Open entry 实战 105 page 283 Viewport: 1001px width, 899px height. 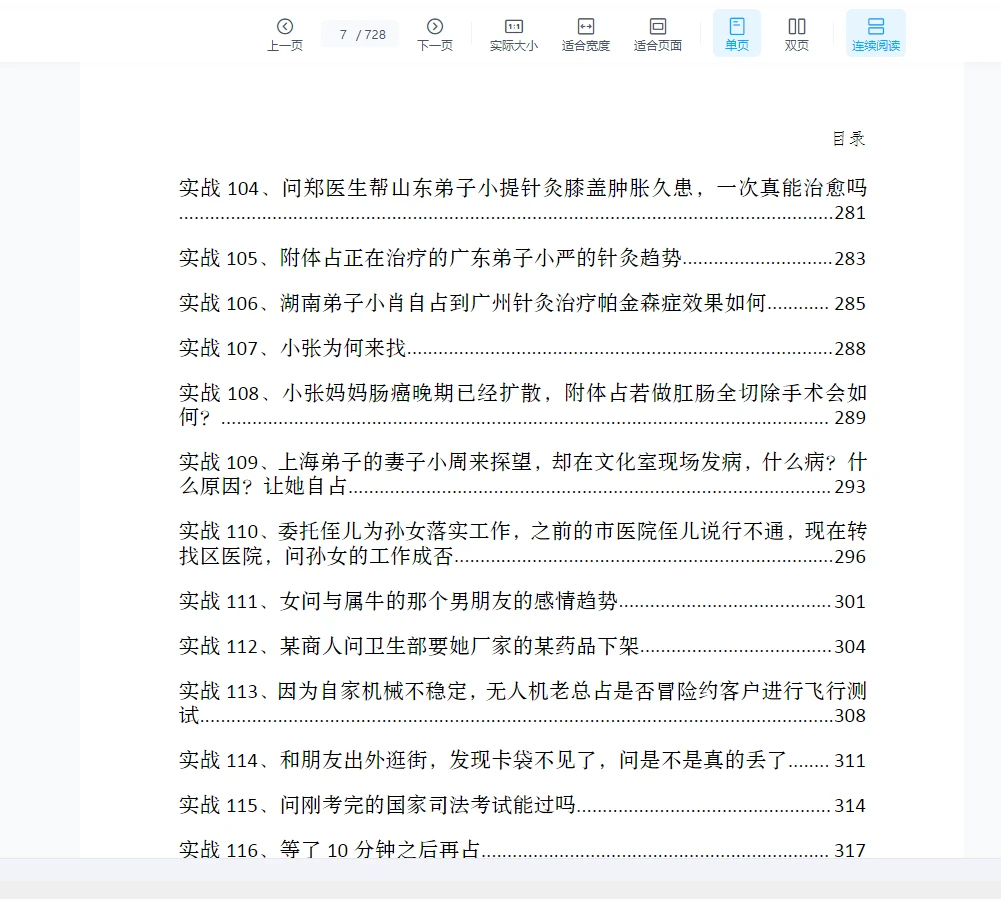[522, 258]
